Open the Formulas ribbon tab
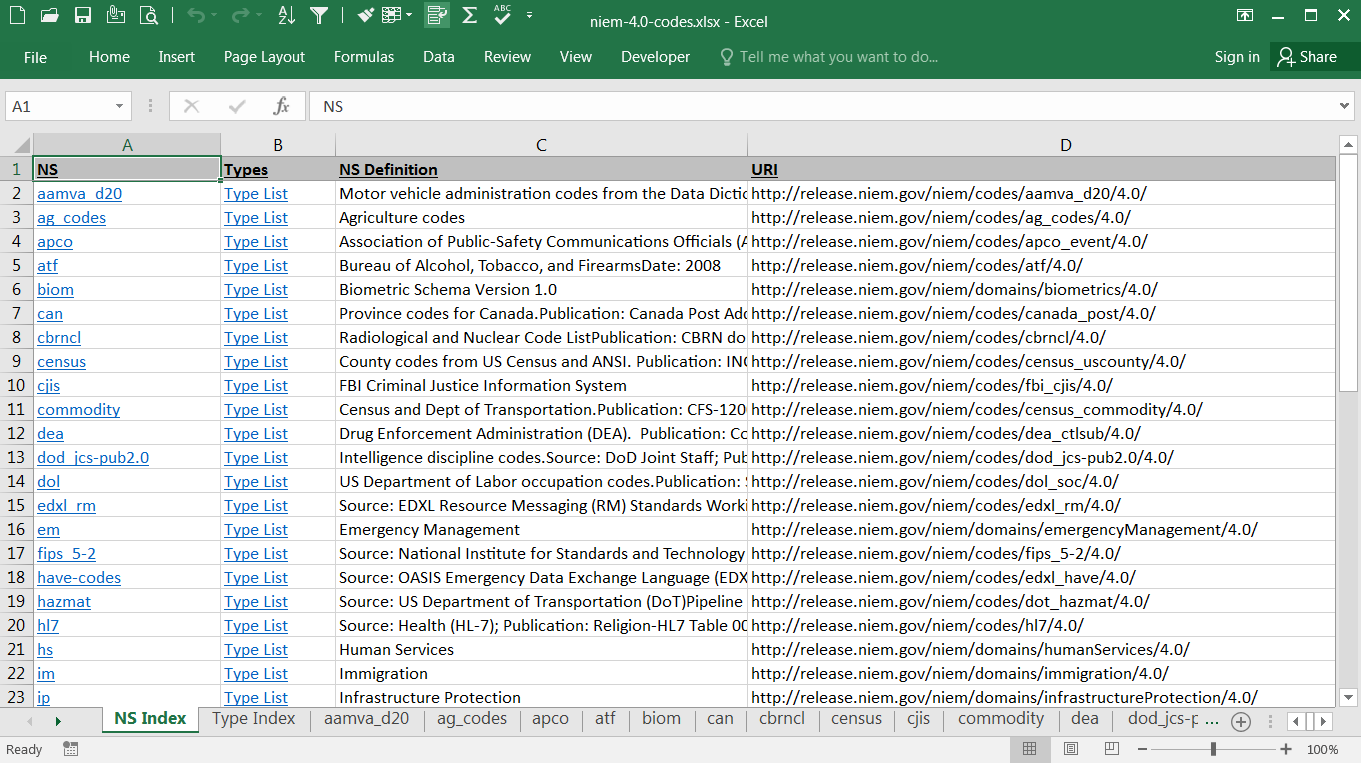Image resolution: width=1361 pixels, height=763 pixels. tap(364, 57)
